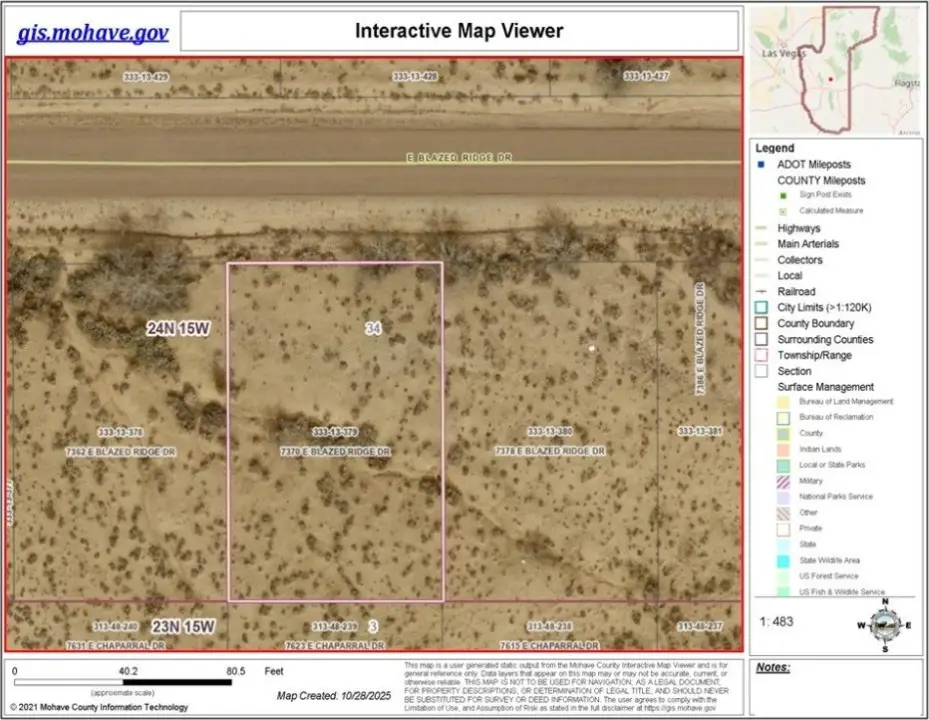Viewport: 929px width, 720px height.
Task: Click the Las Vegas label on overview map
Action: pos(784,51)
